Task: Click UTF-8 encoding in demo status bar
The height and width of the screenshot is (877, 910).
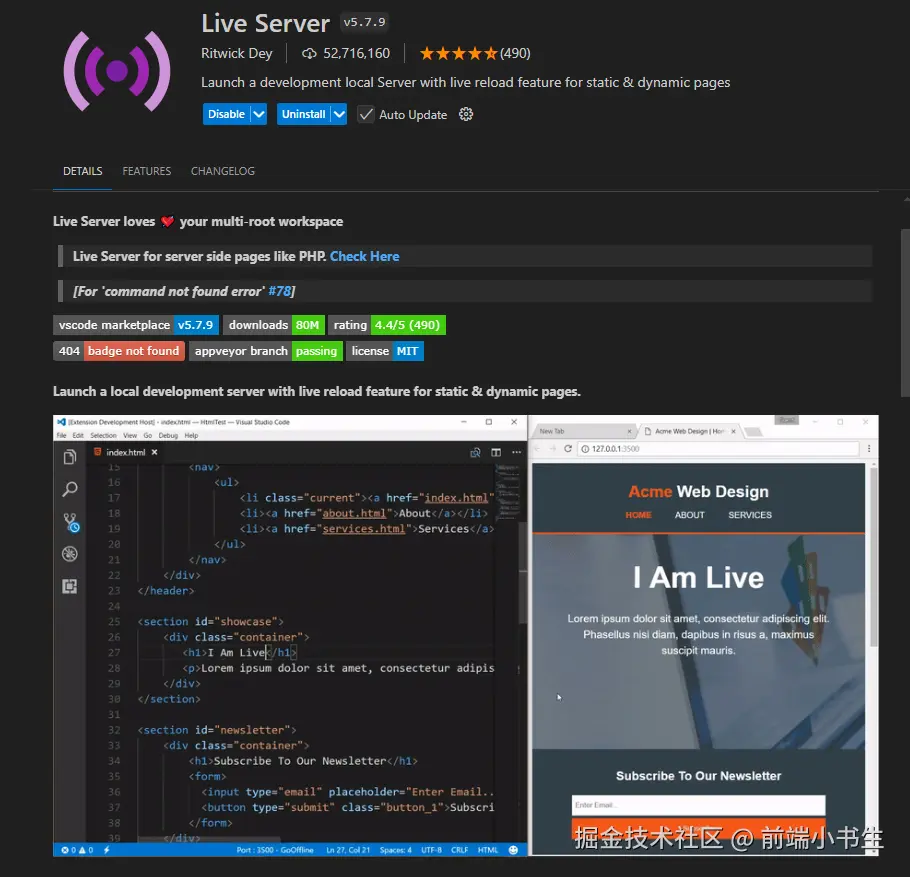Action: tap(431, 850)
